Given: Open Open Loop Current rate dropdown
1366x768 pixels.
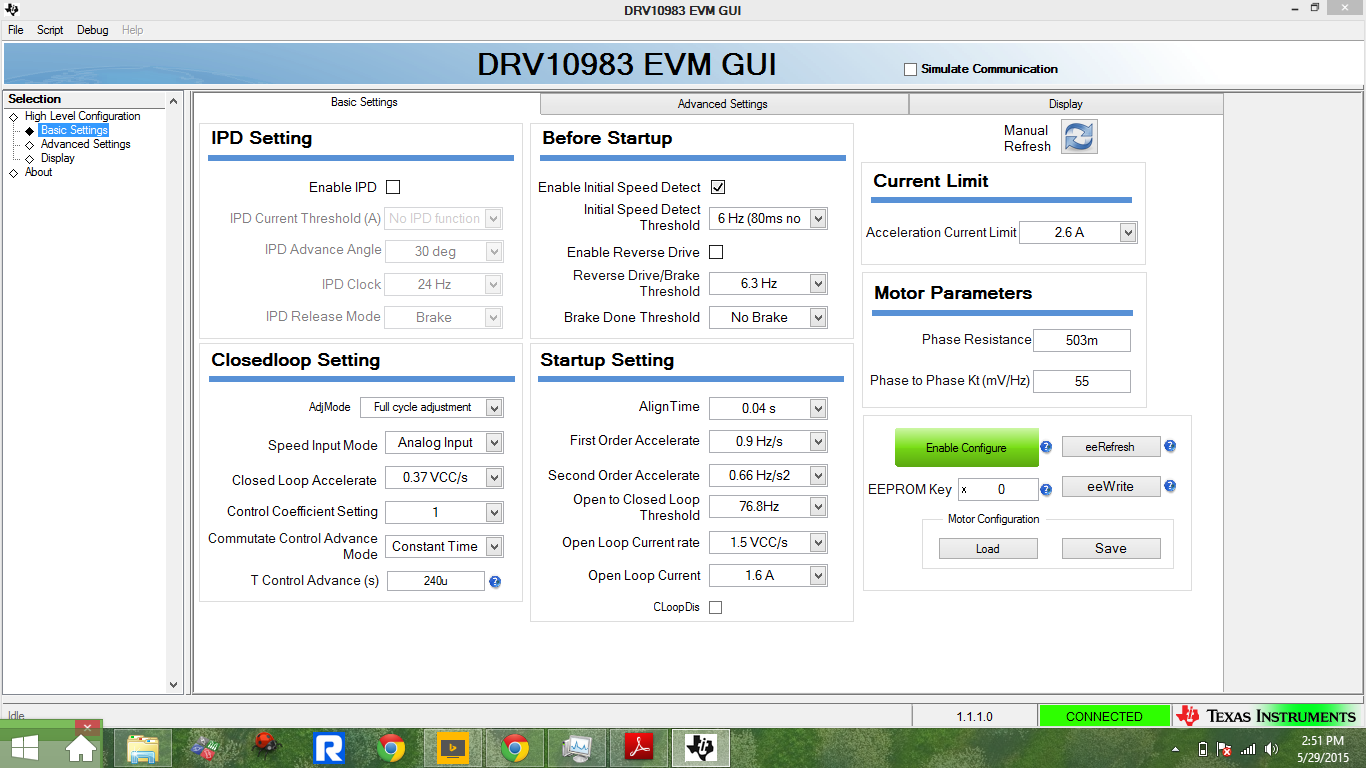Looking at the screenshot, I should point(818,542).
